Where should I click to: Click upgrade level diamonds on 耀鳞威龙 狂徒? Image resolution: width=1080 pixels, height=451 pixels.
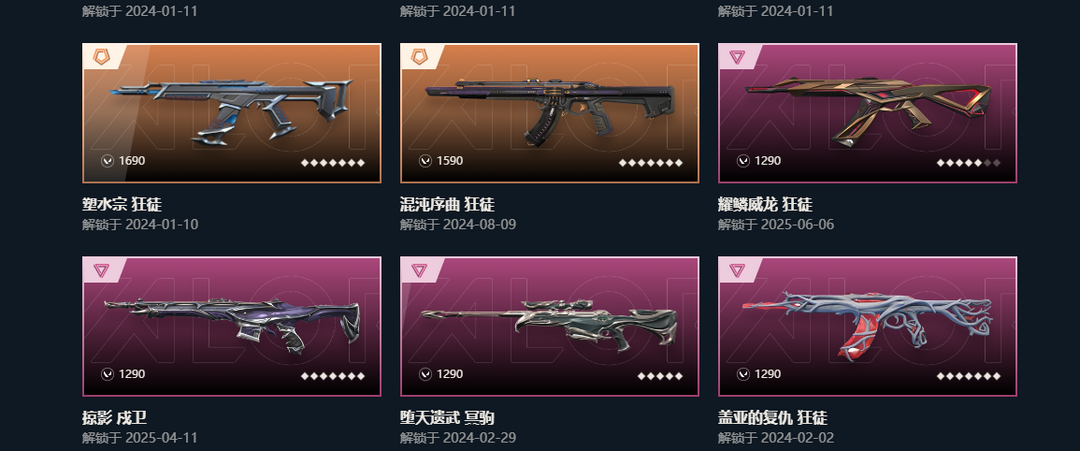[968, 163]
